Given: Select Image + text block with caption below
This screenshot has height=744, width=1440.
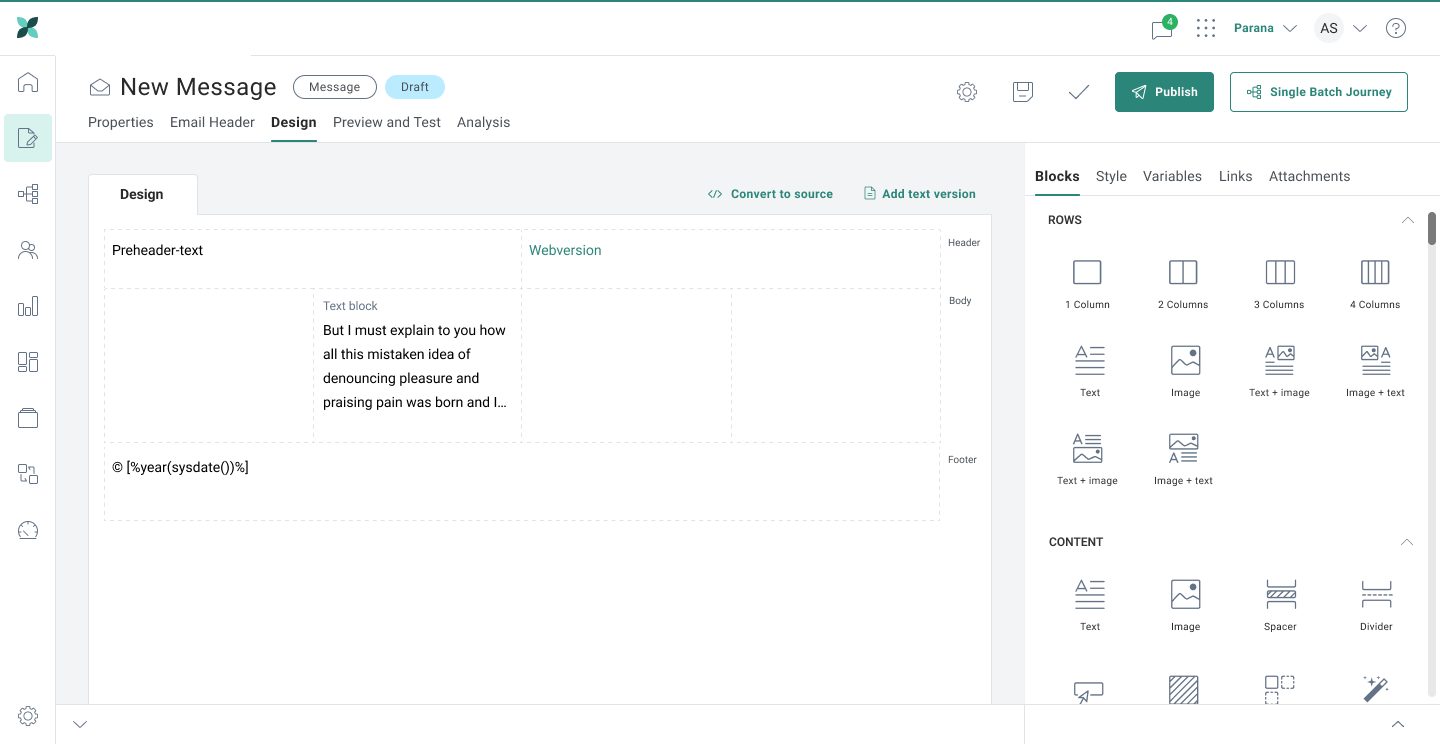Looking at the screenshot, I should point(1183,460).
